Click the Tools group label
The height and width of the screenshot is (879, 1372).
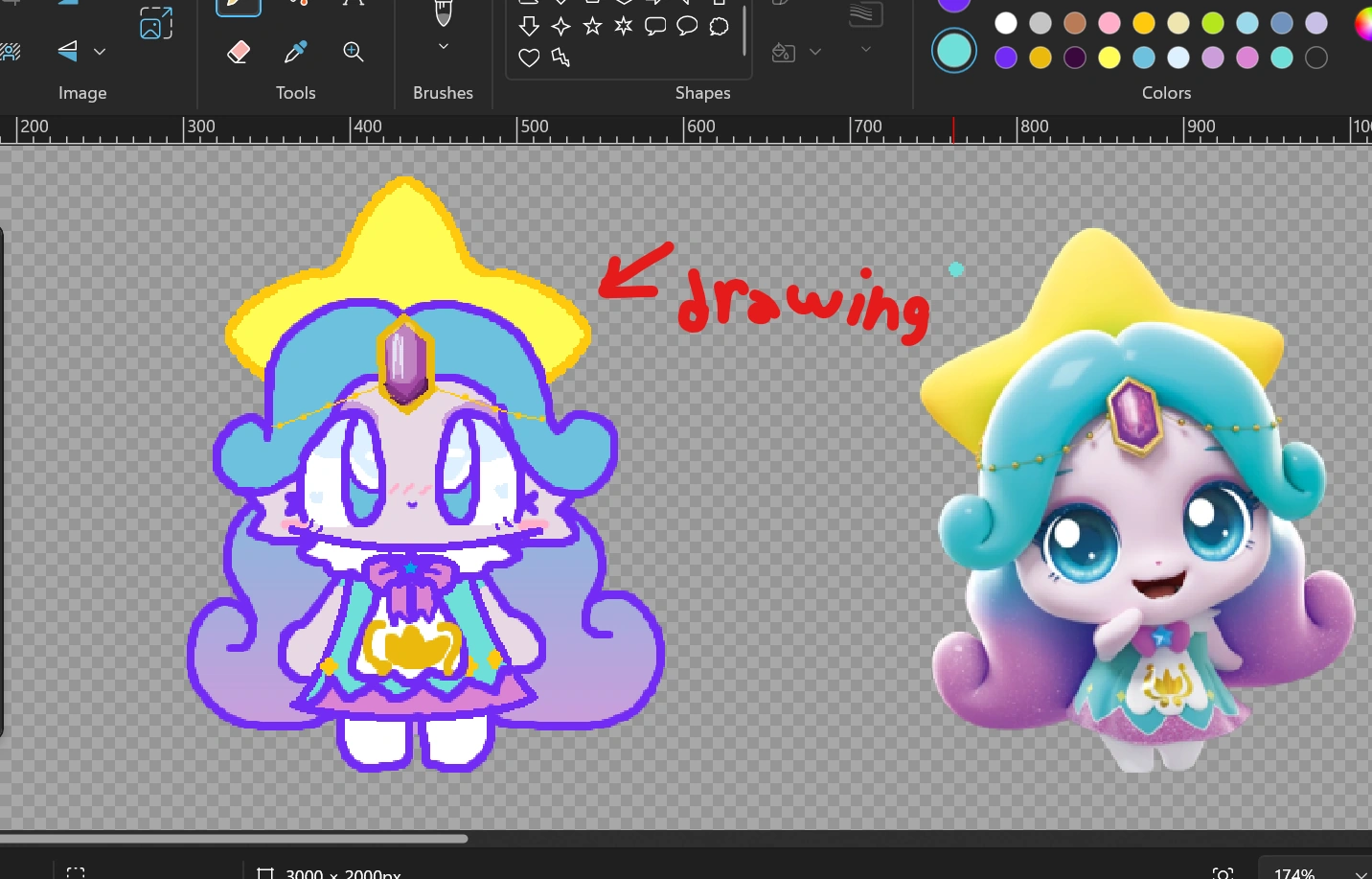click(x=295, y=92)
